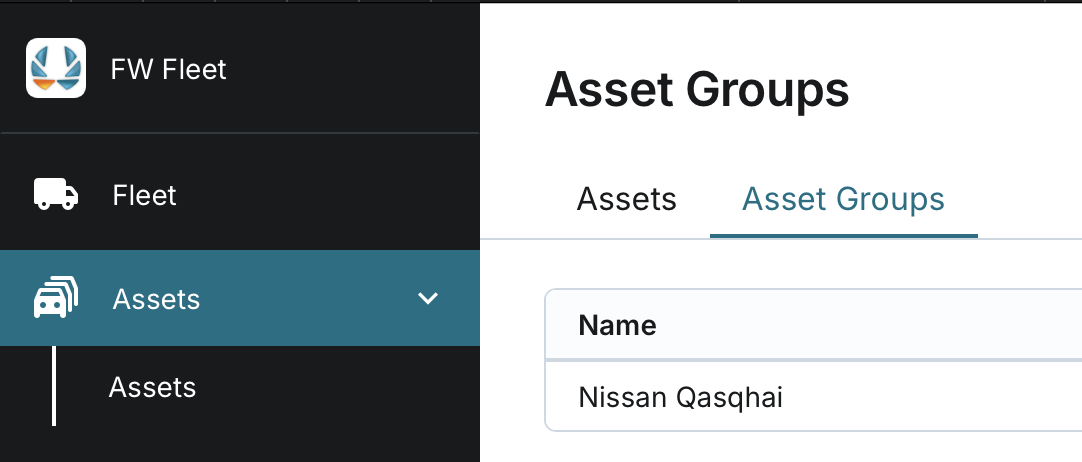
Task: Open the Fleet sidebar menu label
Action: (x=145, y=195)
